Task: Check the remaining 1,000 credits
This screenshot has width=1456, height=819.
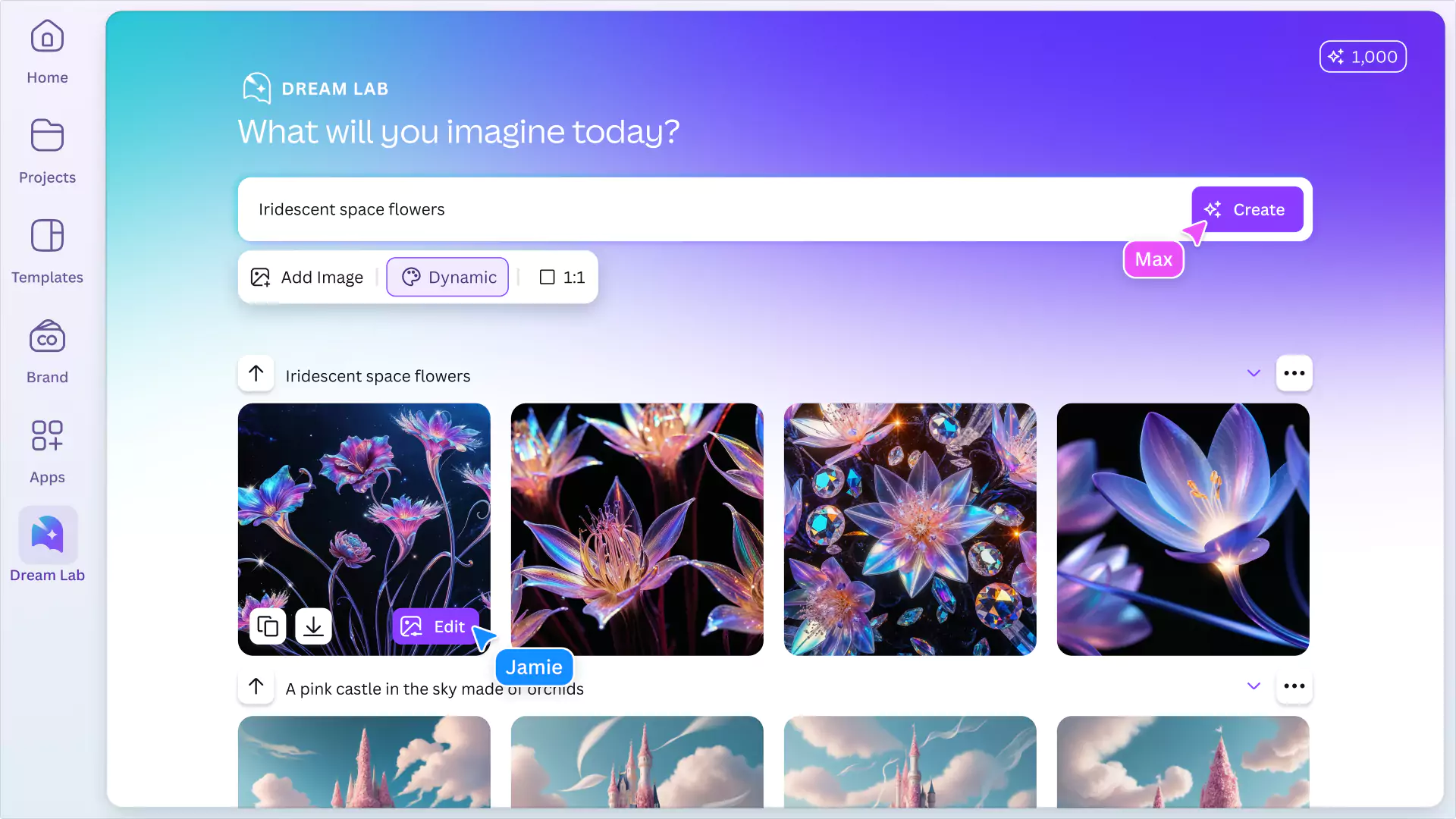Action: (x=1362, y=56)
